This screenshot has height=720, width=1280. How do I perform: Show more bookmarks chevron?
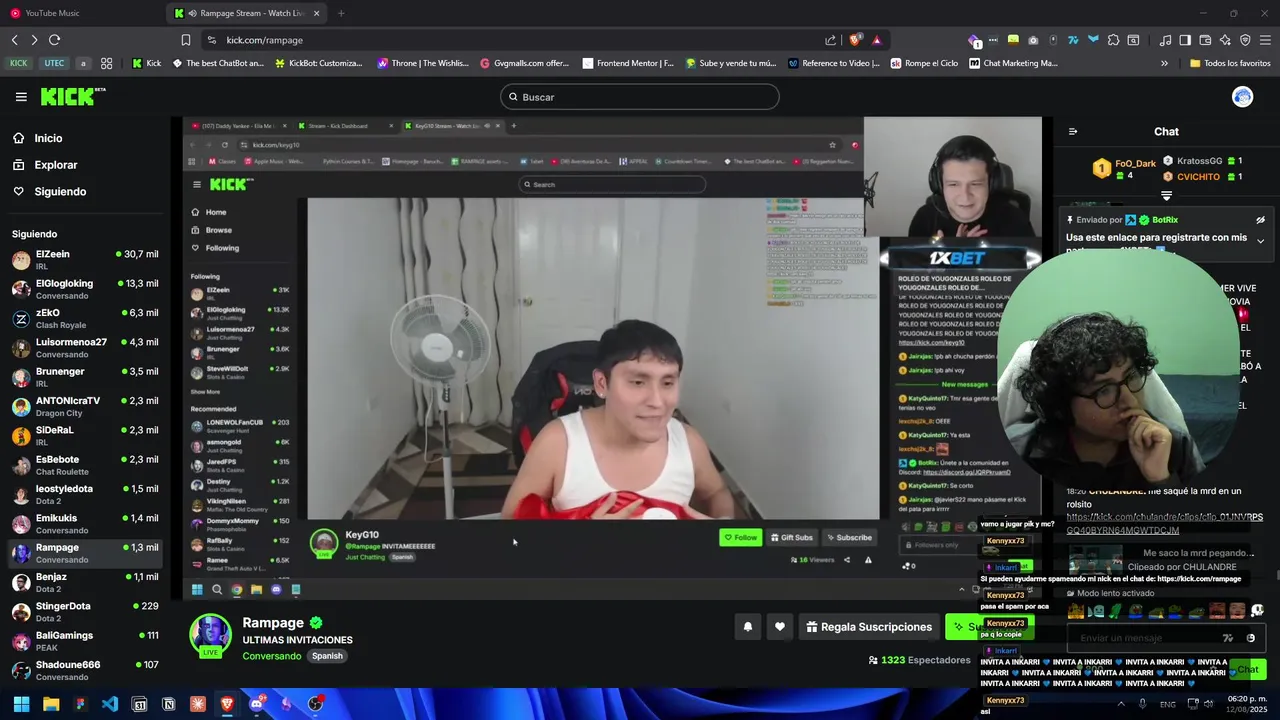[1164, 63]
